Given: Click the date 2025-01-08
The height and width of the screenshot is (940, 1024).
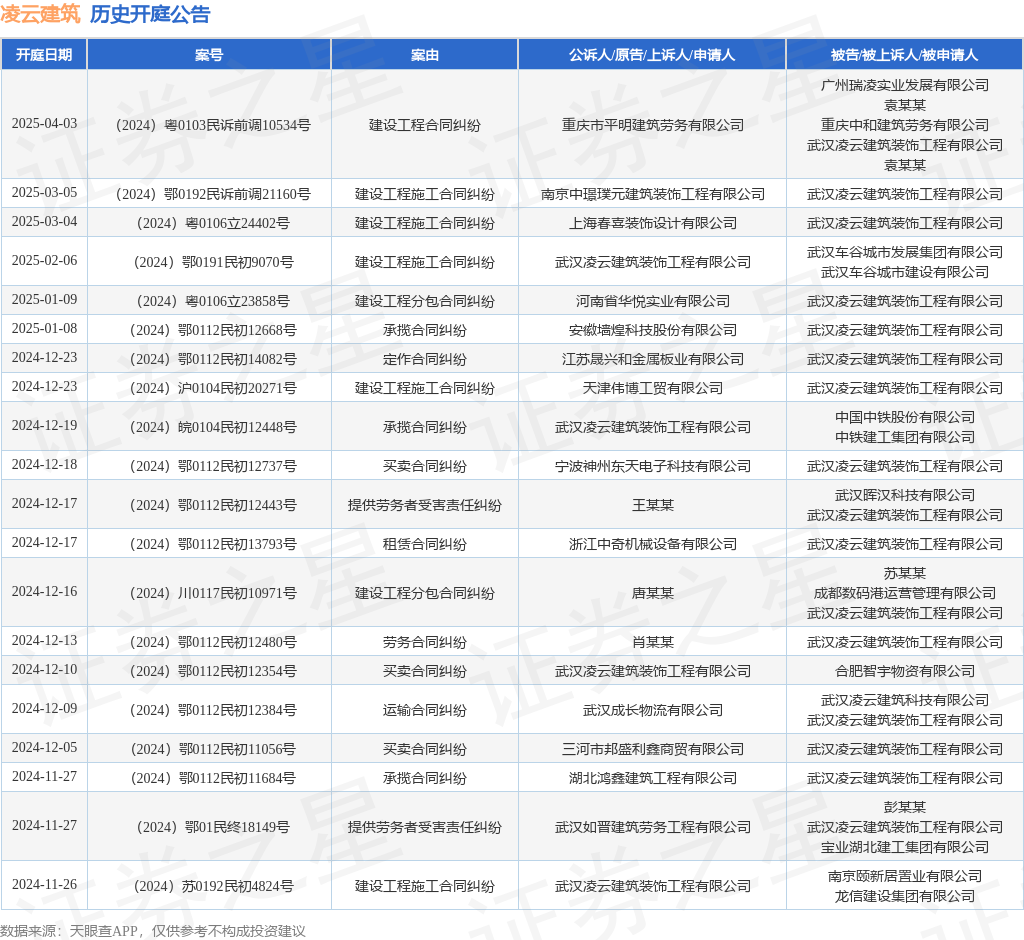Looking at the screenshot, I should point(44,329).
